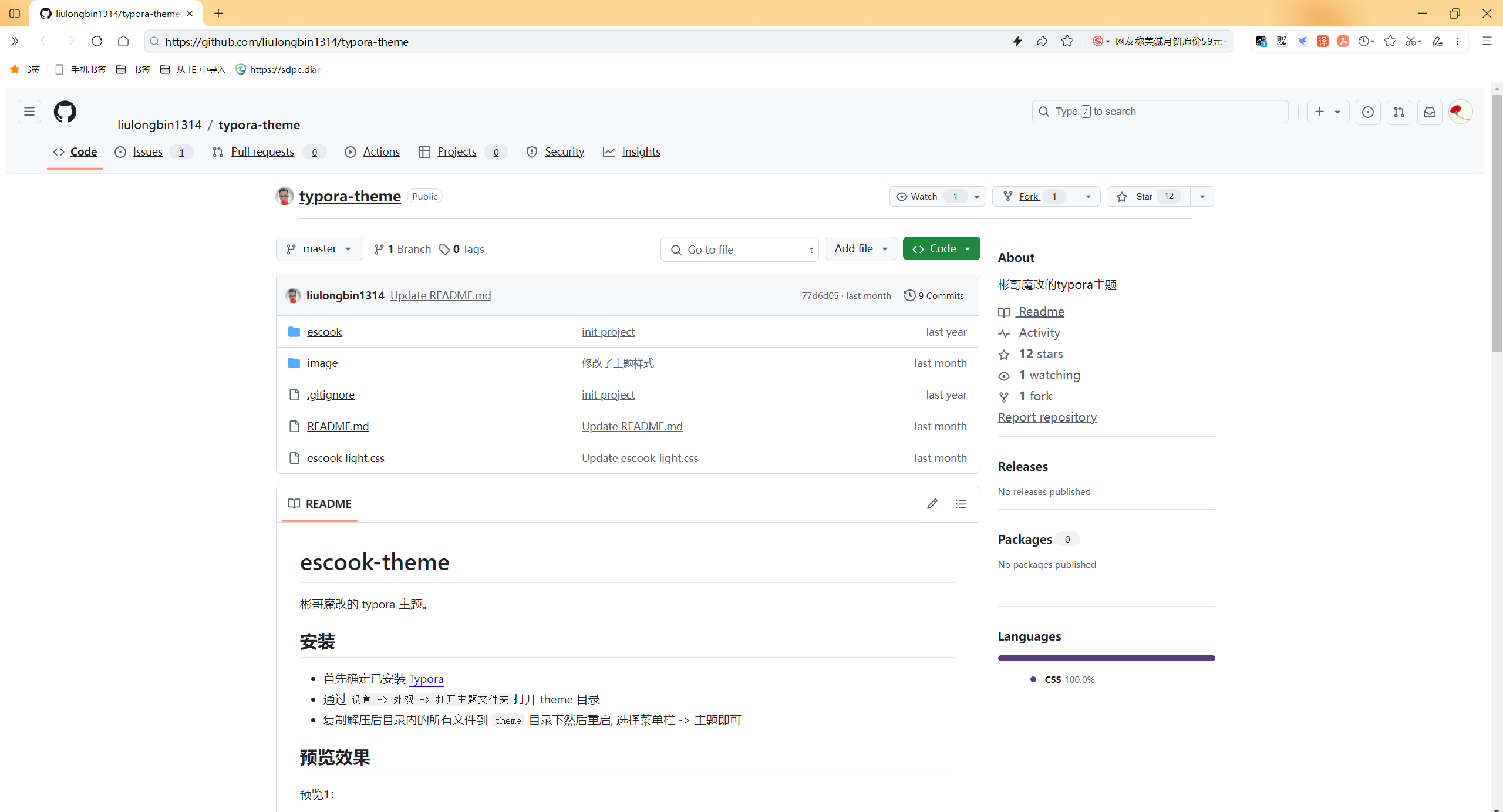Expand the Star lists dropdown arrow

click(x=1202, y=196)
